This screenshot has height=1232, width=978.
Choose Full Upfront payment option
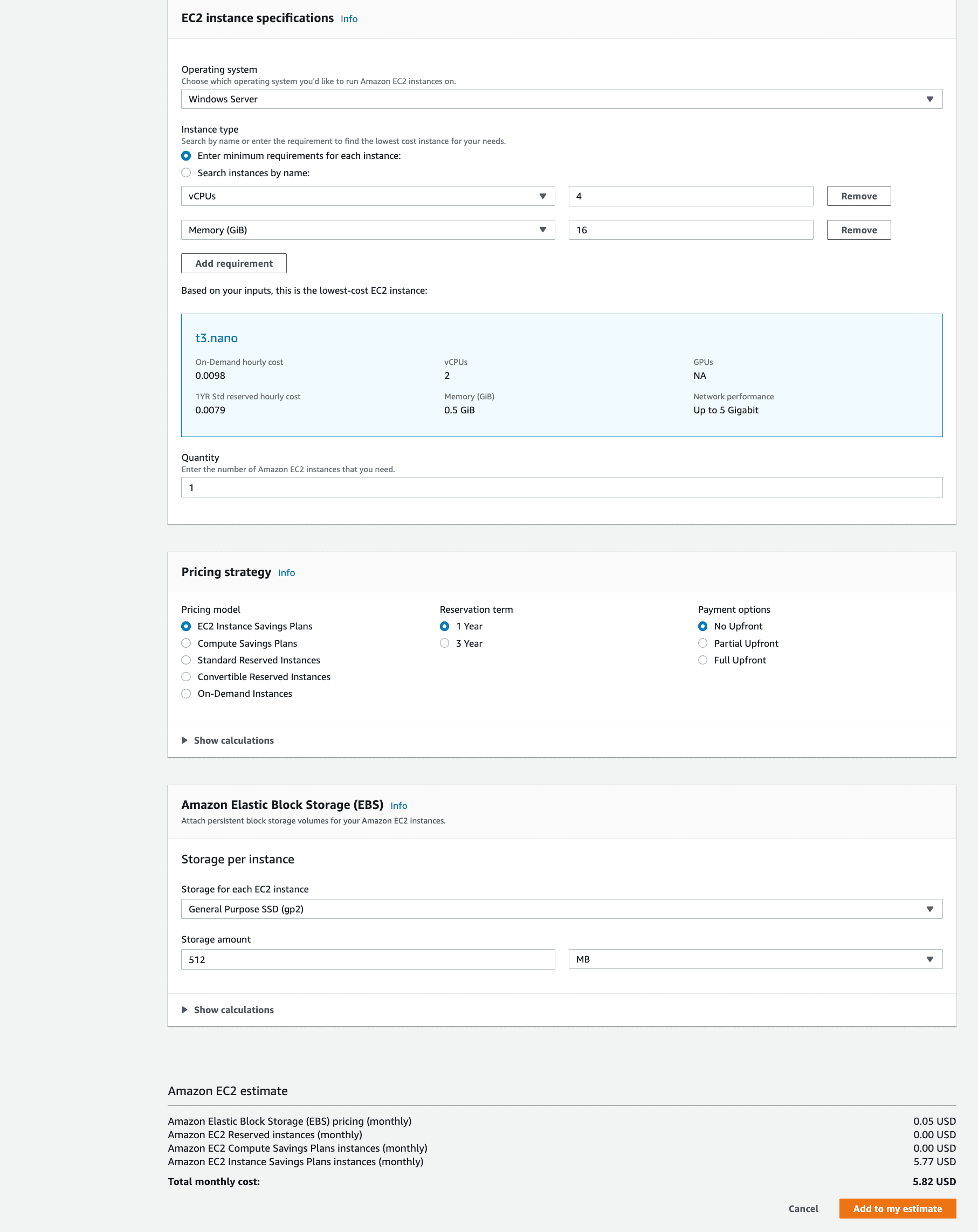click(x=702, y=660)
